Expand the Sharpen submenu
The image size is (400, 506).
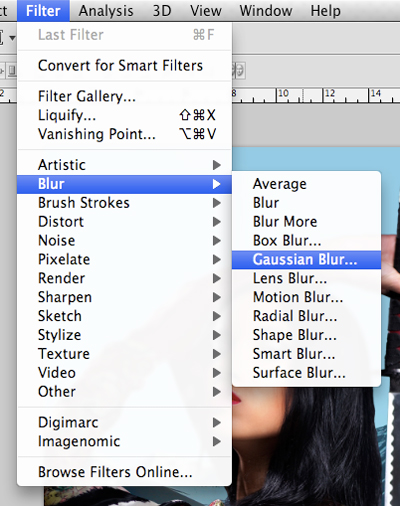pos(124,297)
